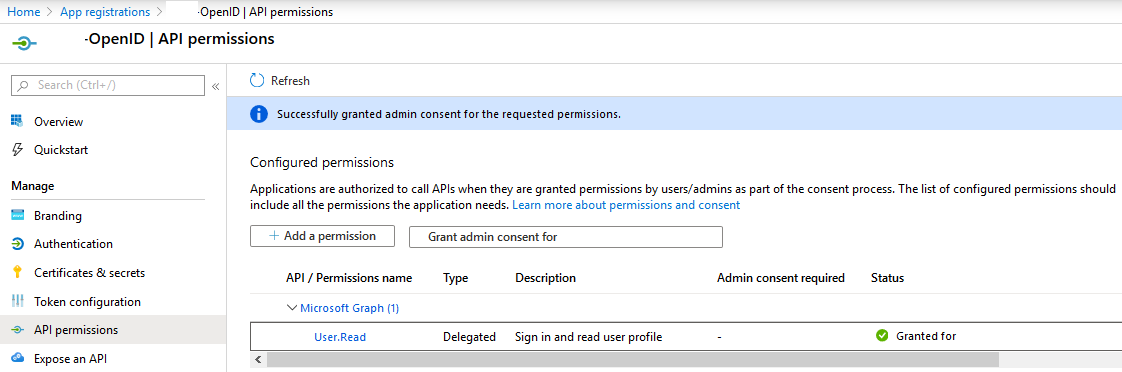Screen dimensions: 1122x372
Task: Click the Refresh circular arrow icon
Action: [257, 81]
